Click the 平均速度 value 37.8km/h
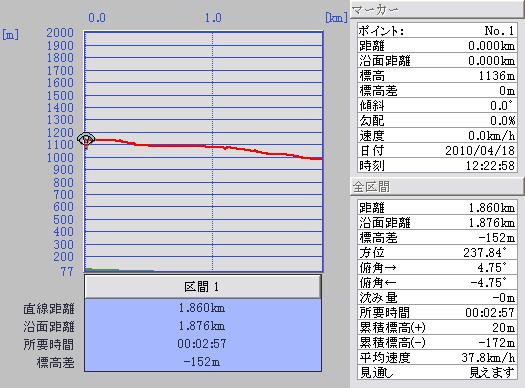 click(488, 358)
